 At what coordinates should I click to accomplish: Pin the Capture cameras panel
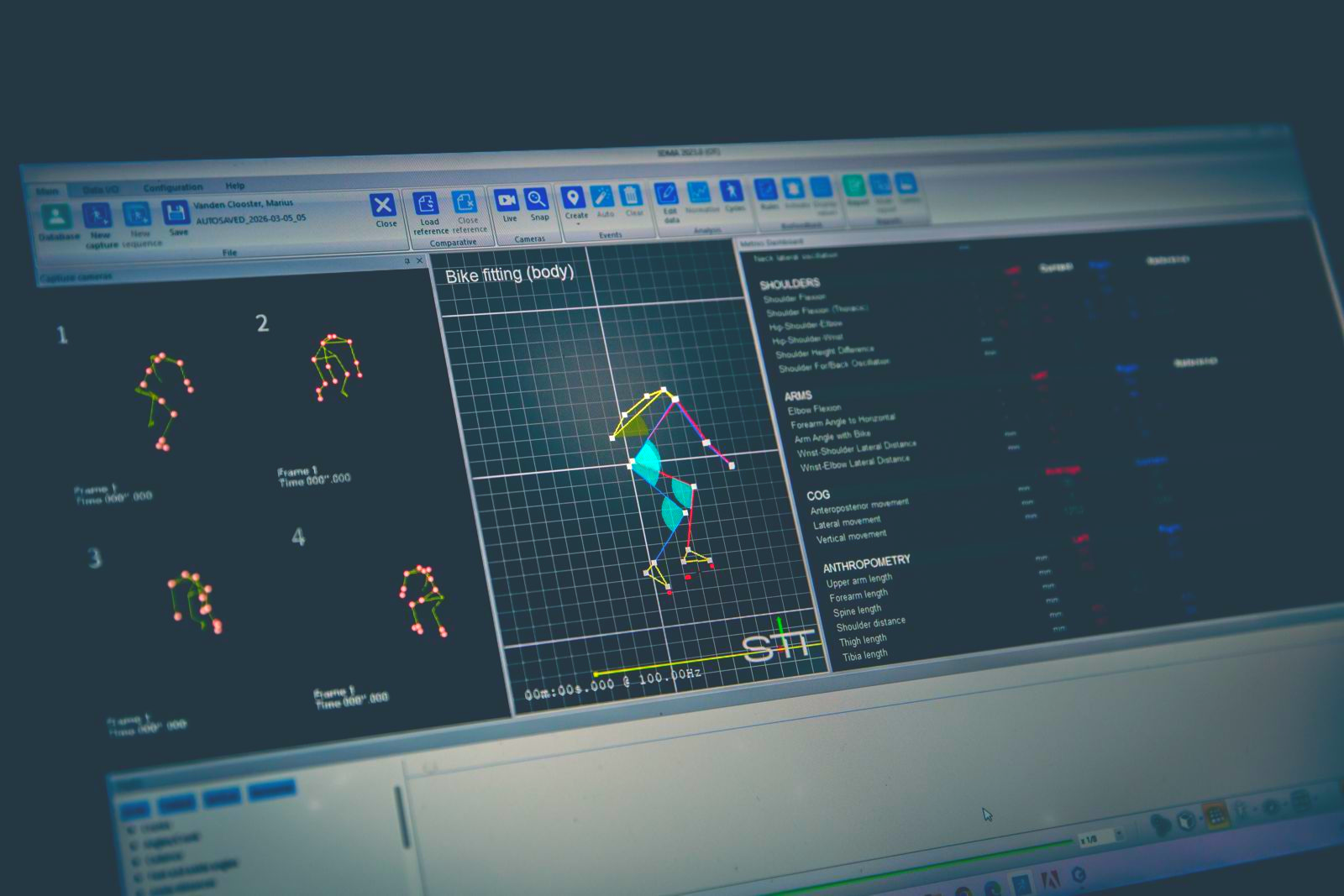tap(407, 261)
